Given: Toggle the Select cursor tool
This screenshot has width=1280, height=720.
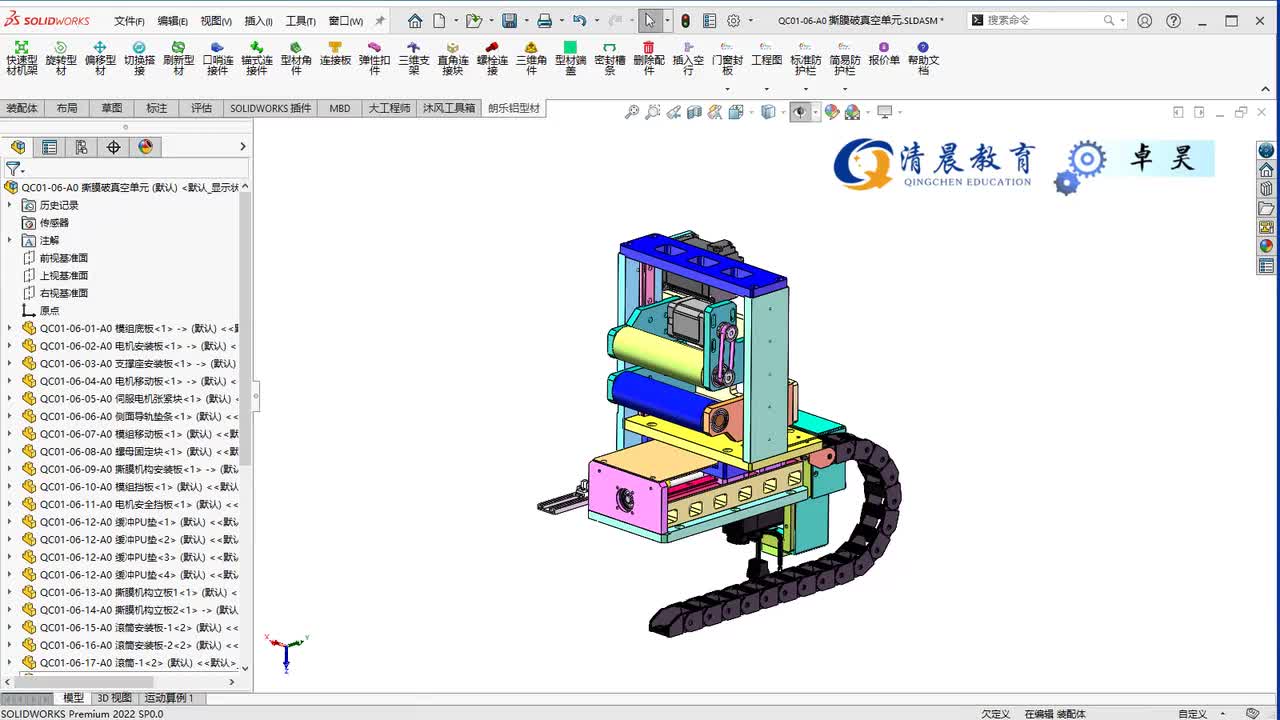Looking at the screenshot, I should click(x=650, y=20).
